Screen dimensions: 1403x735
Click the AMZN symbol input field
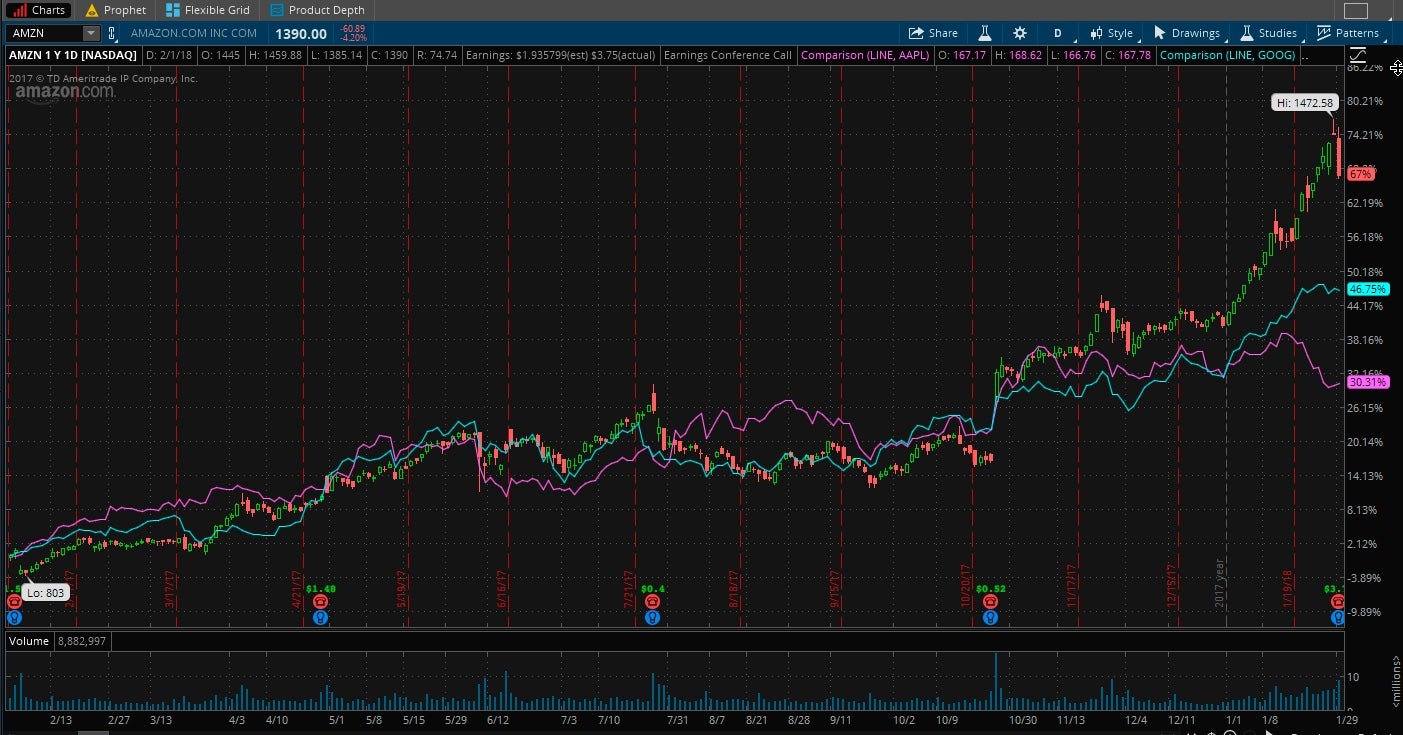(45, 33)
